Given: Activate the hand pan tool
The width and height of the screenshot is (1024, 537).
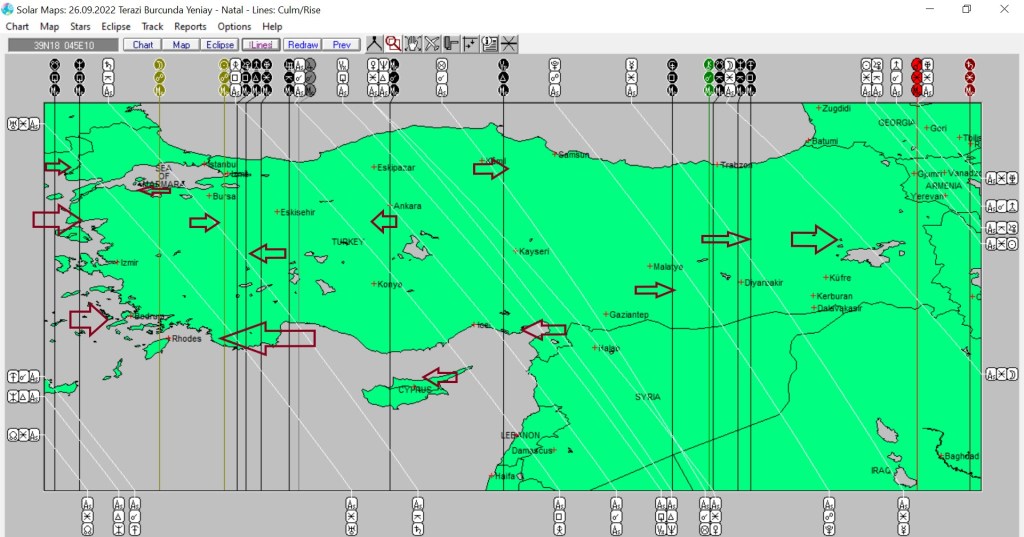Looking at the screenshot, I should [x=412, y=44].
